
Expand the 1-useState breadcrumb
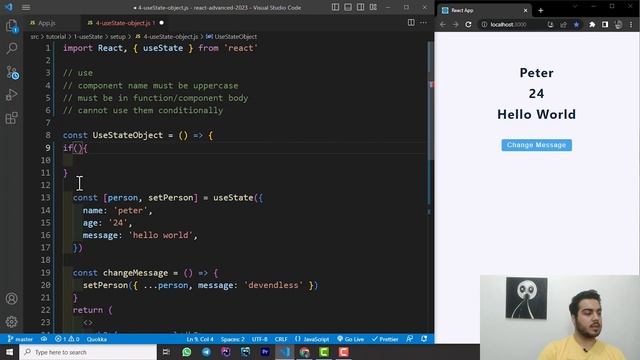(88, 37)
